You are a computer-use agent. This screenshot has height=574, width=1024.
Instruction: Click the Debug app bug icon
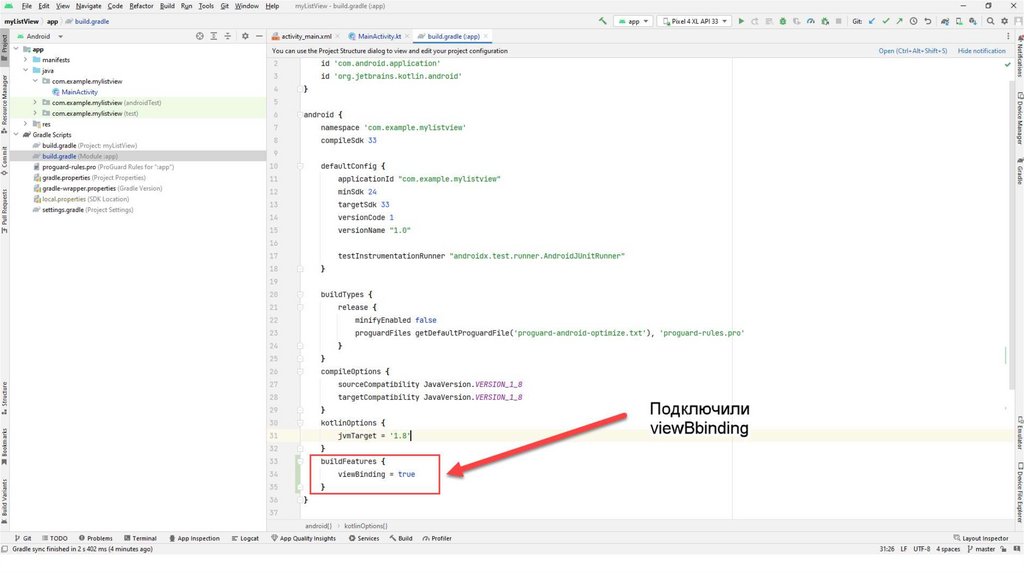click(x=783, y=20)
